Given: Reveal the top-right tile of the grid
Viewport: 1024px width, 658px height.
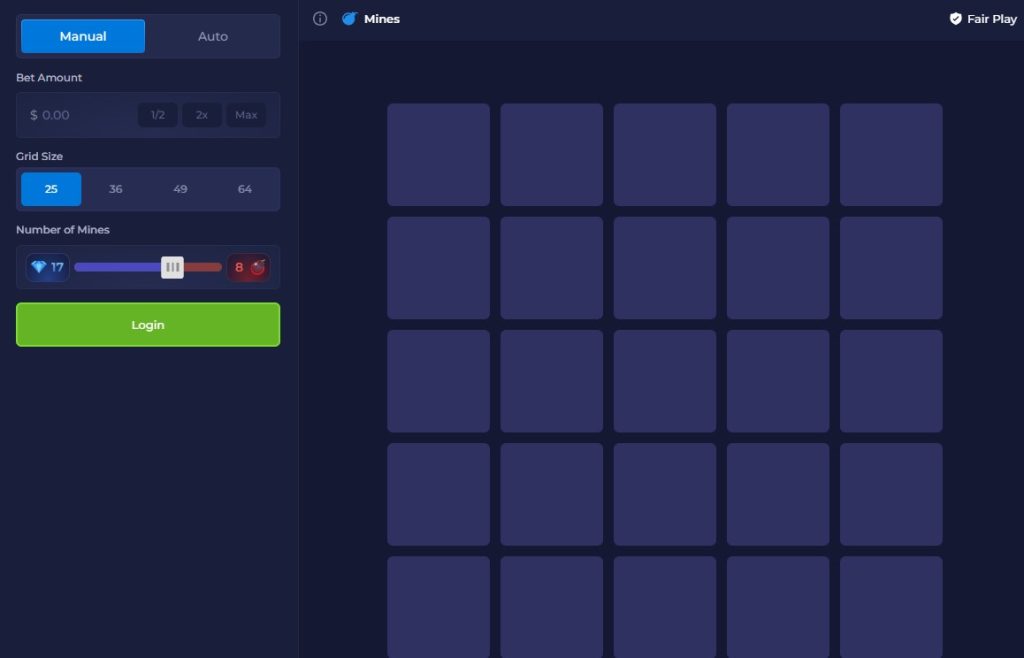Looking at the screenshot, I should (891, 155).
